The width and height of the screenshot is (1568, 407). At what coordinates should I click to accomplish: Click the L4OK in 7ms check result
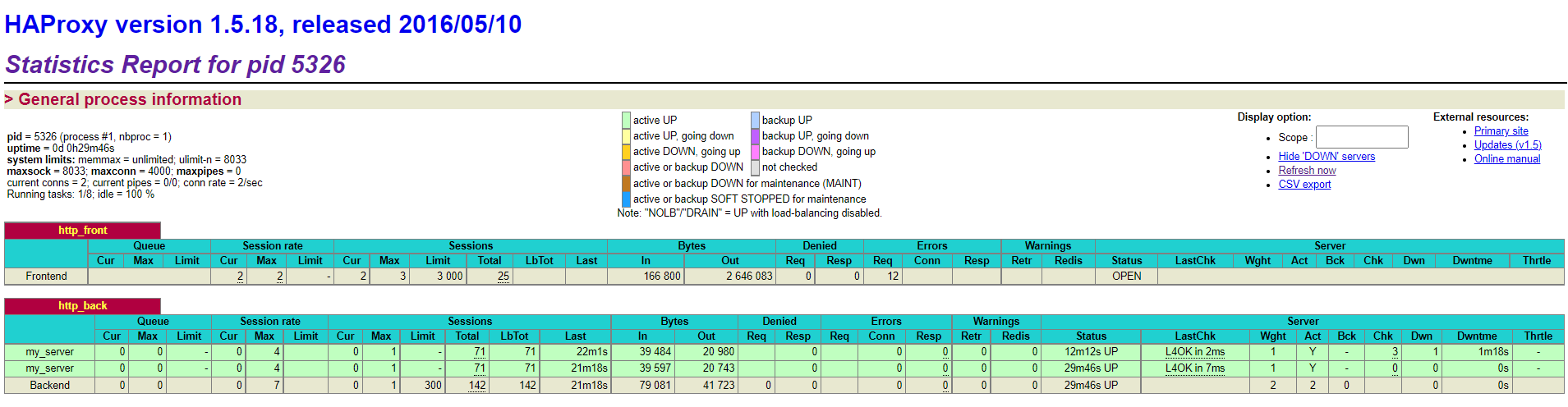(1194, 368)
